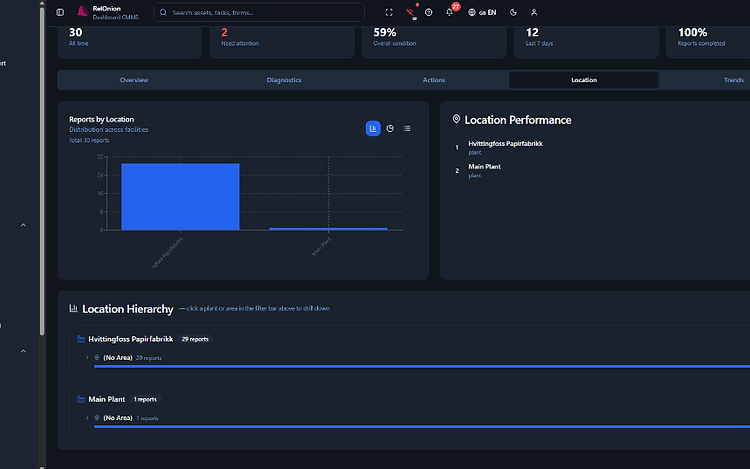Viewport: 750px width, 469px height.
Task: Toggle dark mode moon icon
Action: click(513, 12)
